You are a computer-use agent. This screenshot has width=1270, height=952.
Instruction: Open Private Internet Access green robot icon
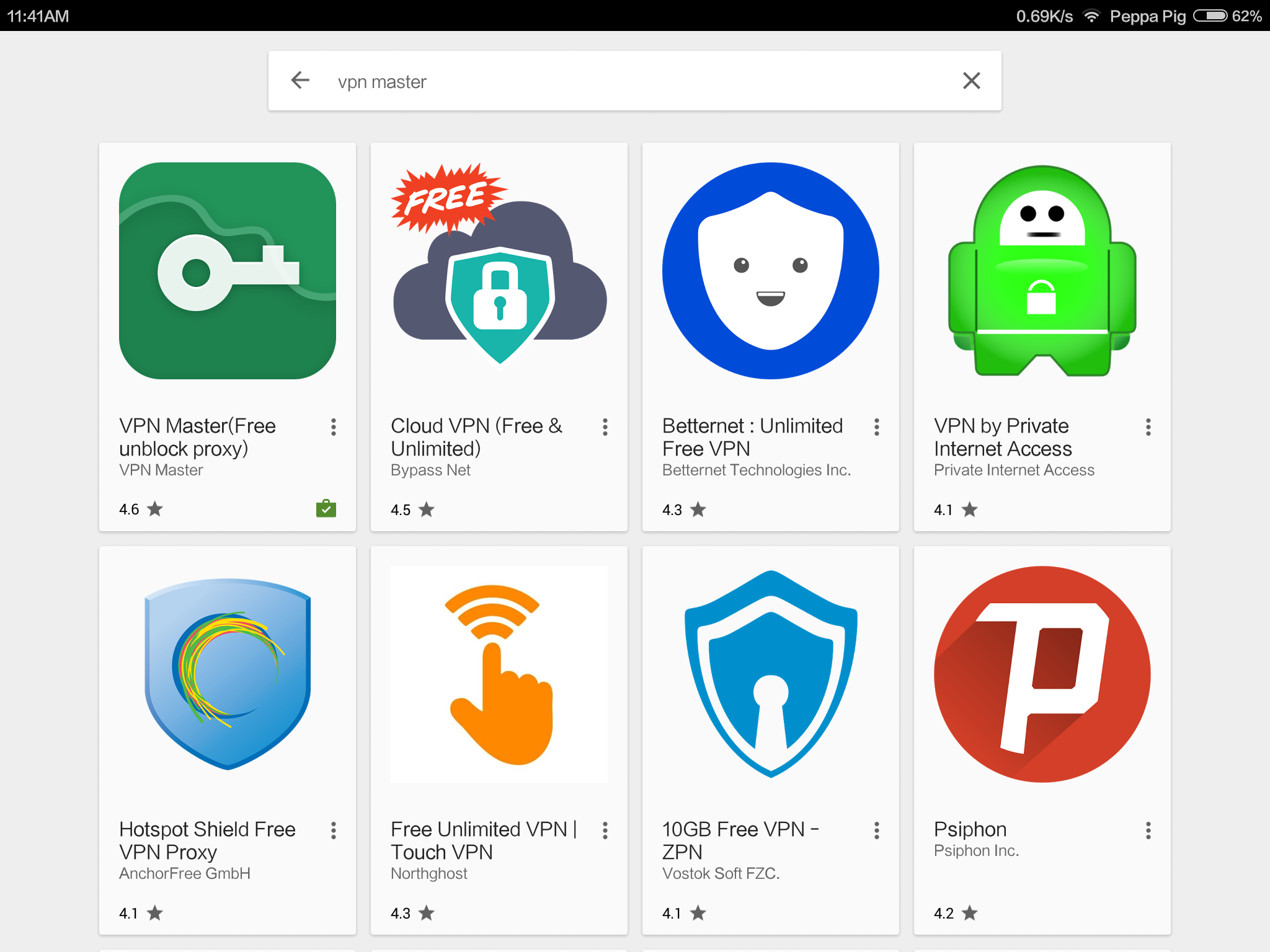pos(1042,271)
